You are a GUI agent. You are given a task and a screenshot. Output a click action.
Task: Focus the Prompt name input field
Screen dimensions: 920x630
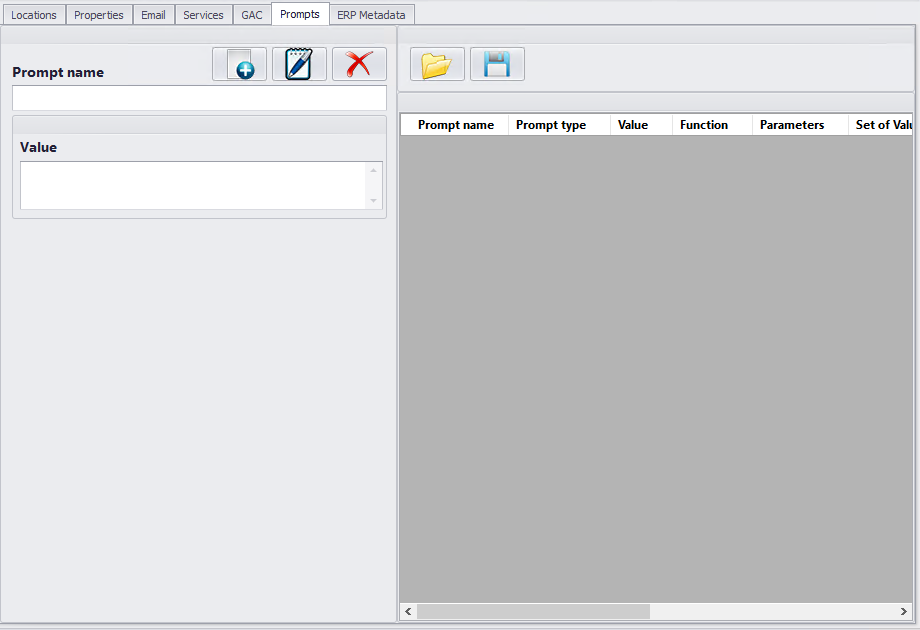coord(199,98)
